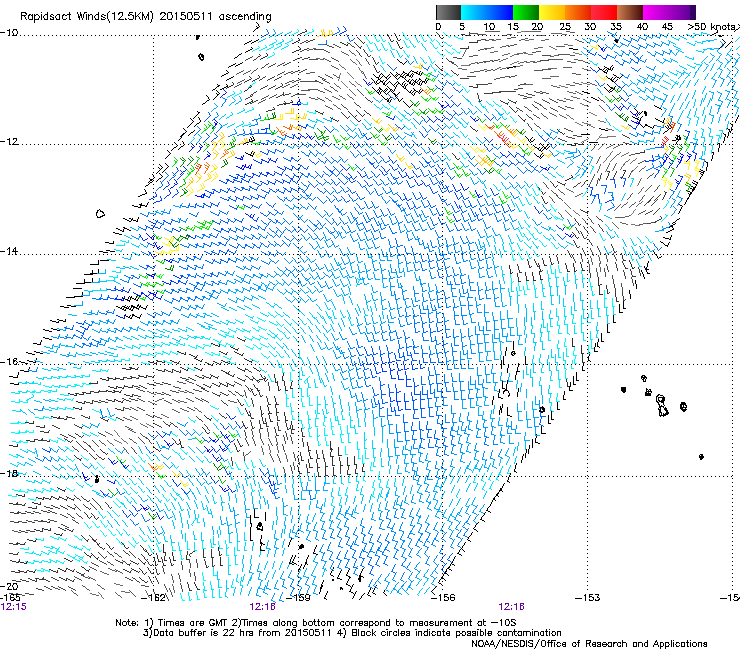The width and height of the screenshot is (740, 650).
Task: Click the cyan 5-10 knots legend swatch
Action: click(474, 12)
